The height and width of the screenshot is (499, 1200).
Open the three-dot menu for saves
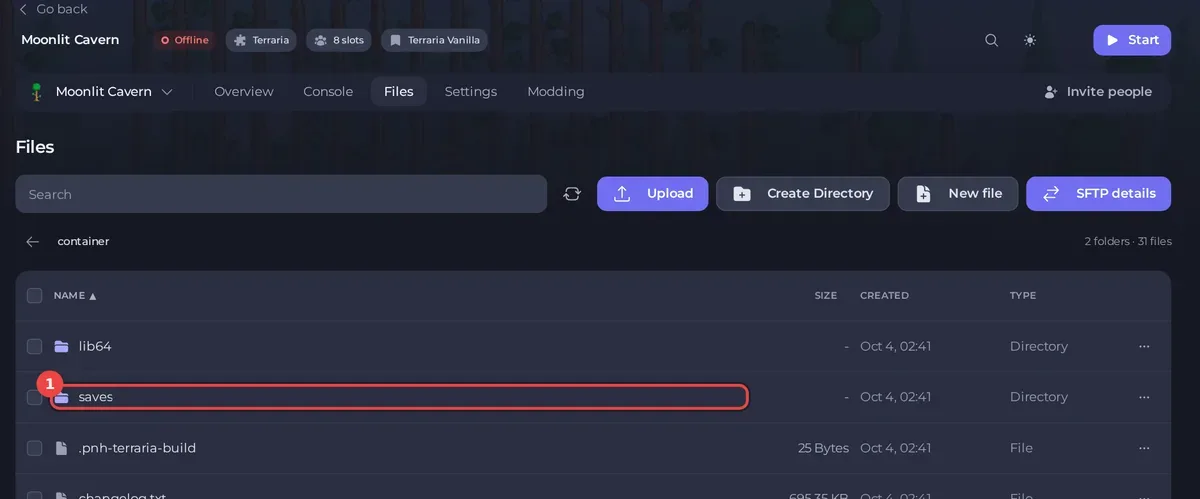(x=1144, y=397)
